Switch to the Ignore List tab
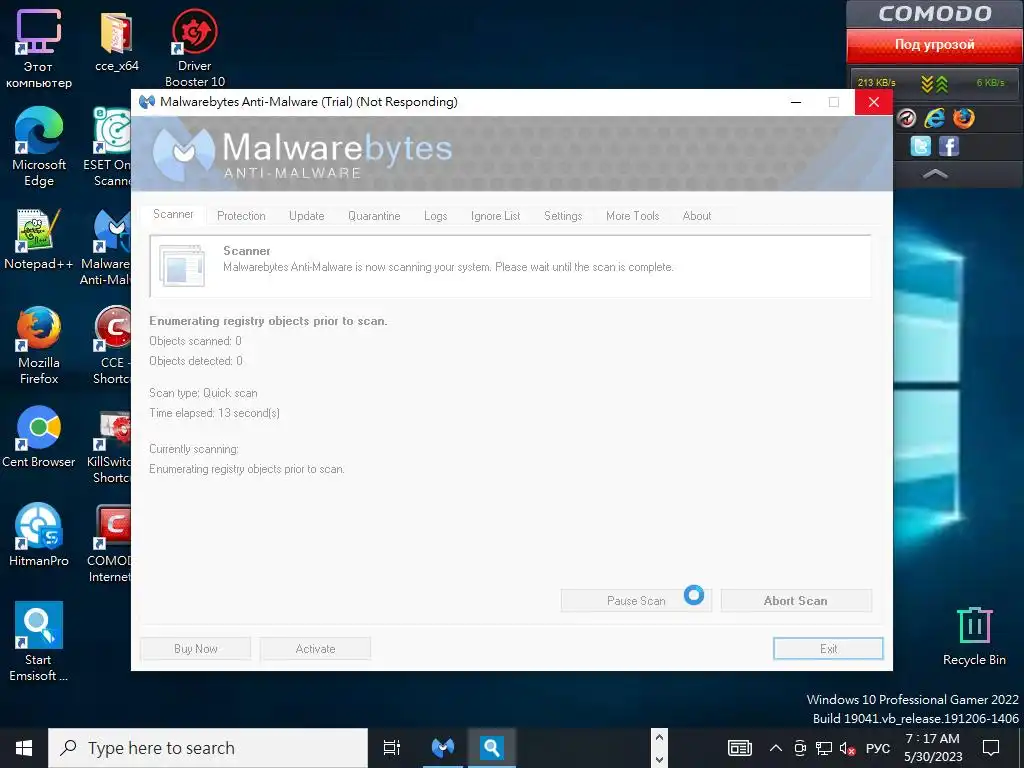Viewport: 1024px width, 768px height. point(496,216)
